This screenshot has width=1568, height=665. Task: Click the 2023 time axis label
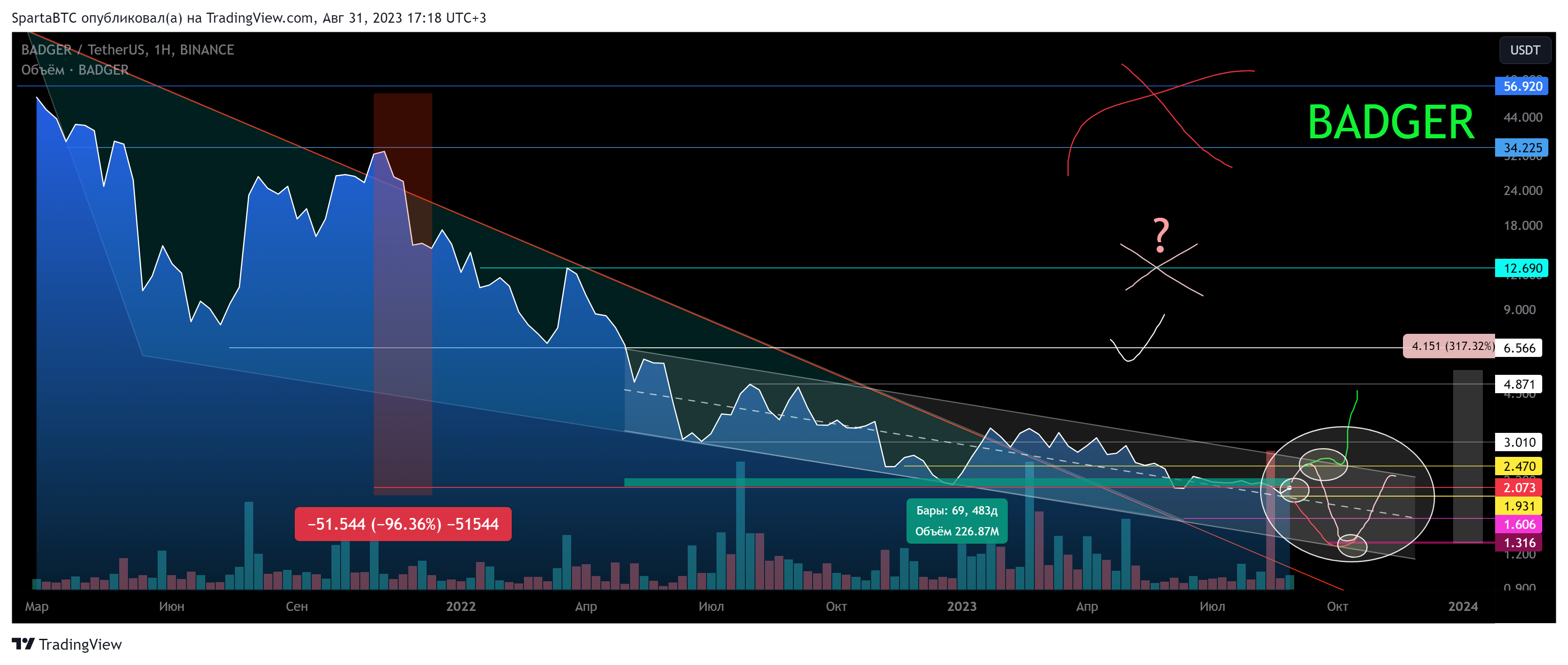tap(962, 607)
